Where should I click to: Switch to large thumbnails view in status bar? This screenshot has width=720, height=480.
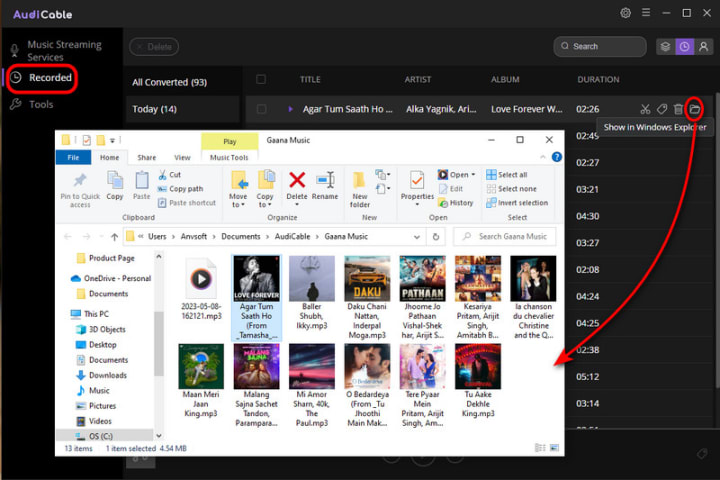click(x=555, y=447)
